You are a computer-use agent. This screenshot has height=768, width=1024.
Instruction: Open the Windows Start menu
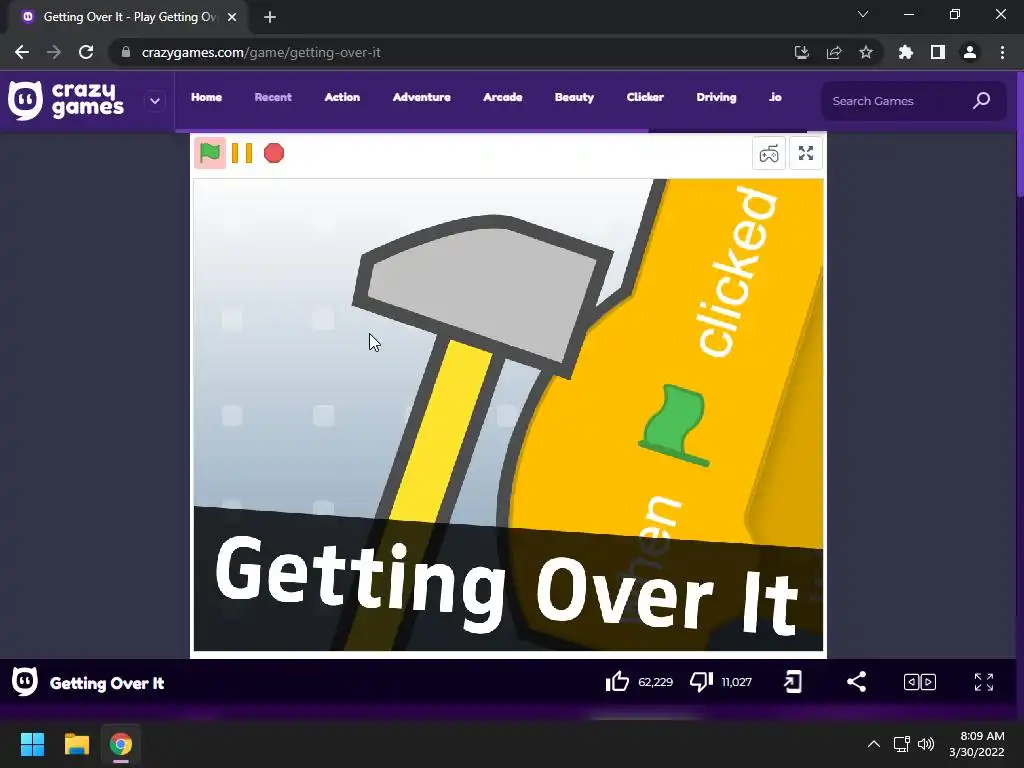pos(32,744)
